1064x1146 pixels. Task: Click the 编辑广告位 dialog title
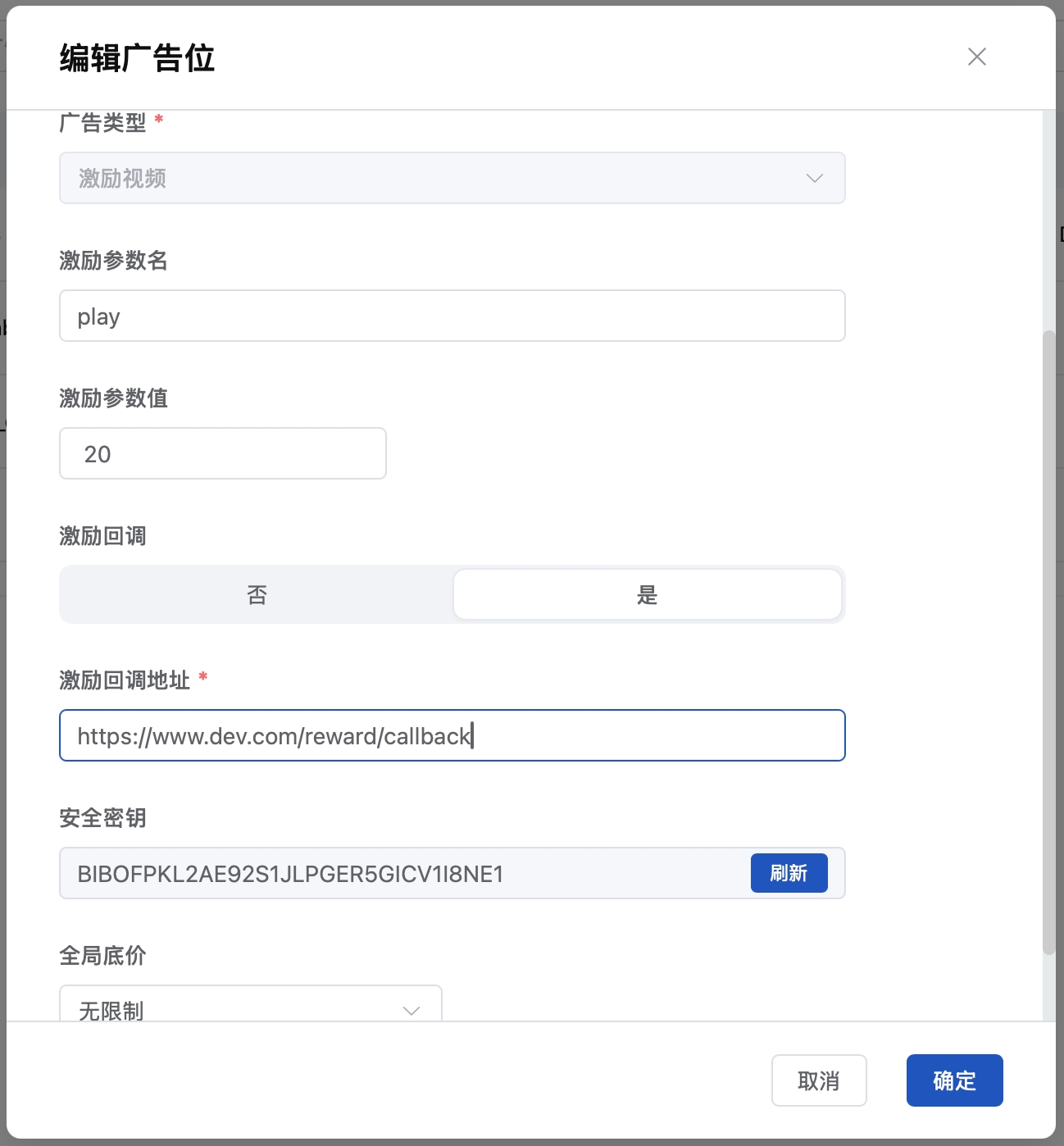137,58
